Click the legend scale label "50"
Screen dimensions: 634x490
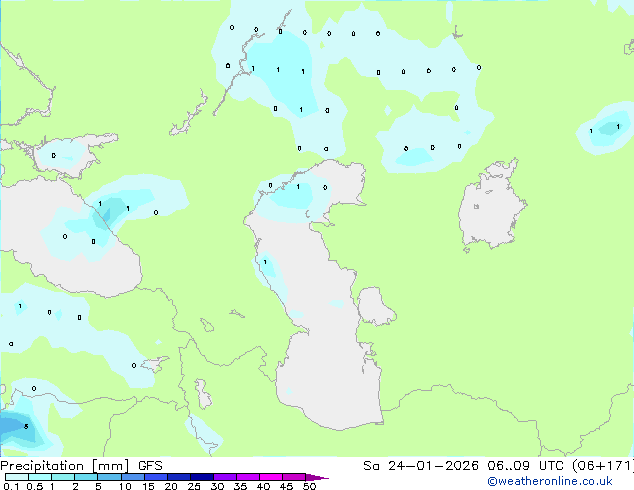point(309,486)
